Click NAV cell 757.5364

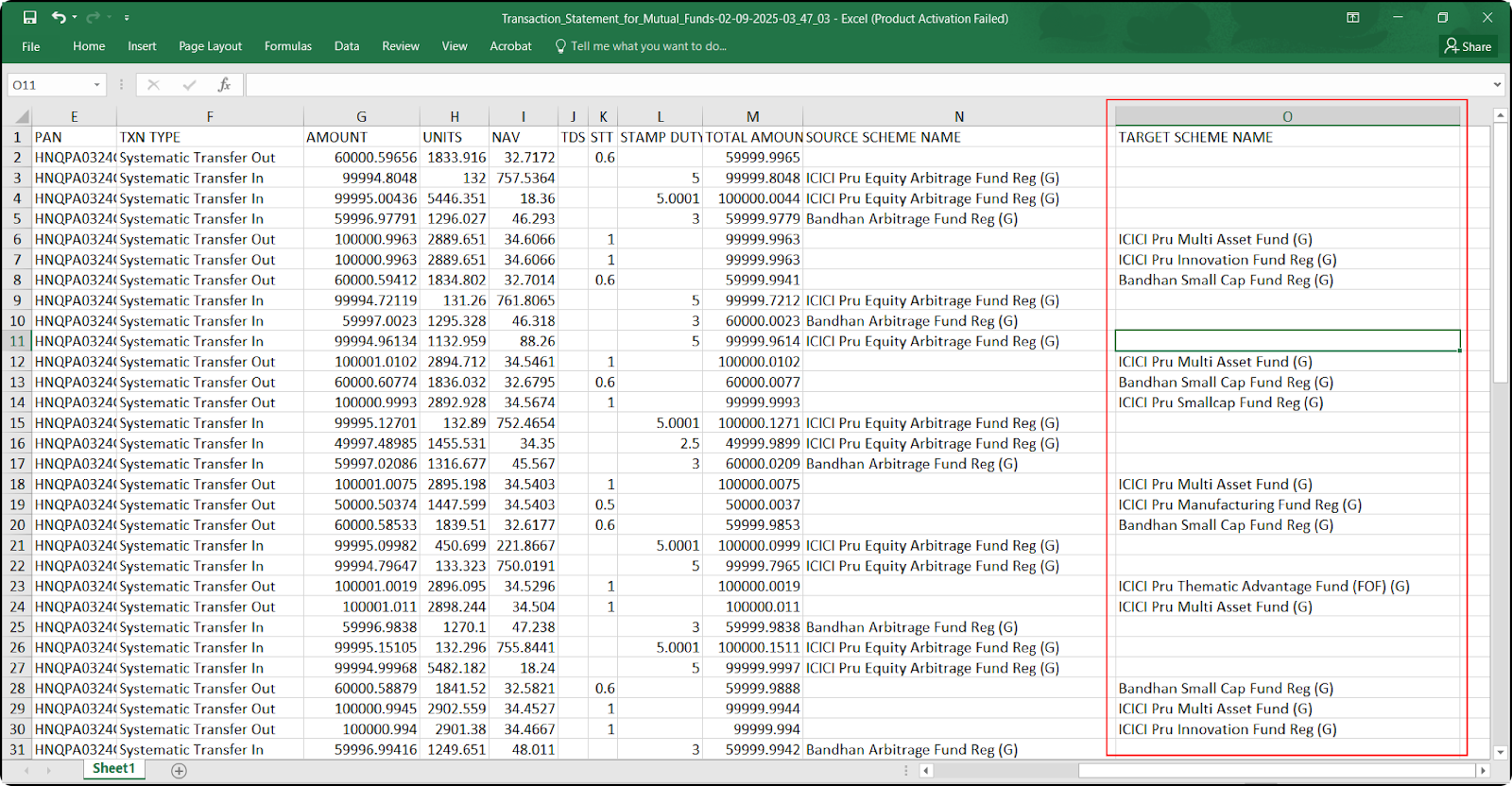[x=524, y=178]
